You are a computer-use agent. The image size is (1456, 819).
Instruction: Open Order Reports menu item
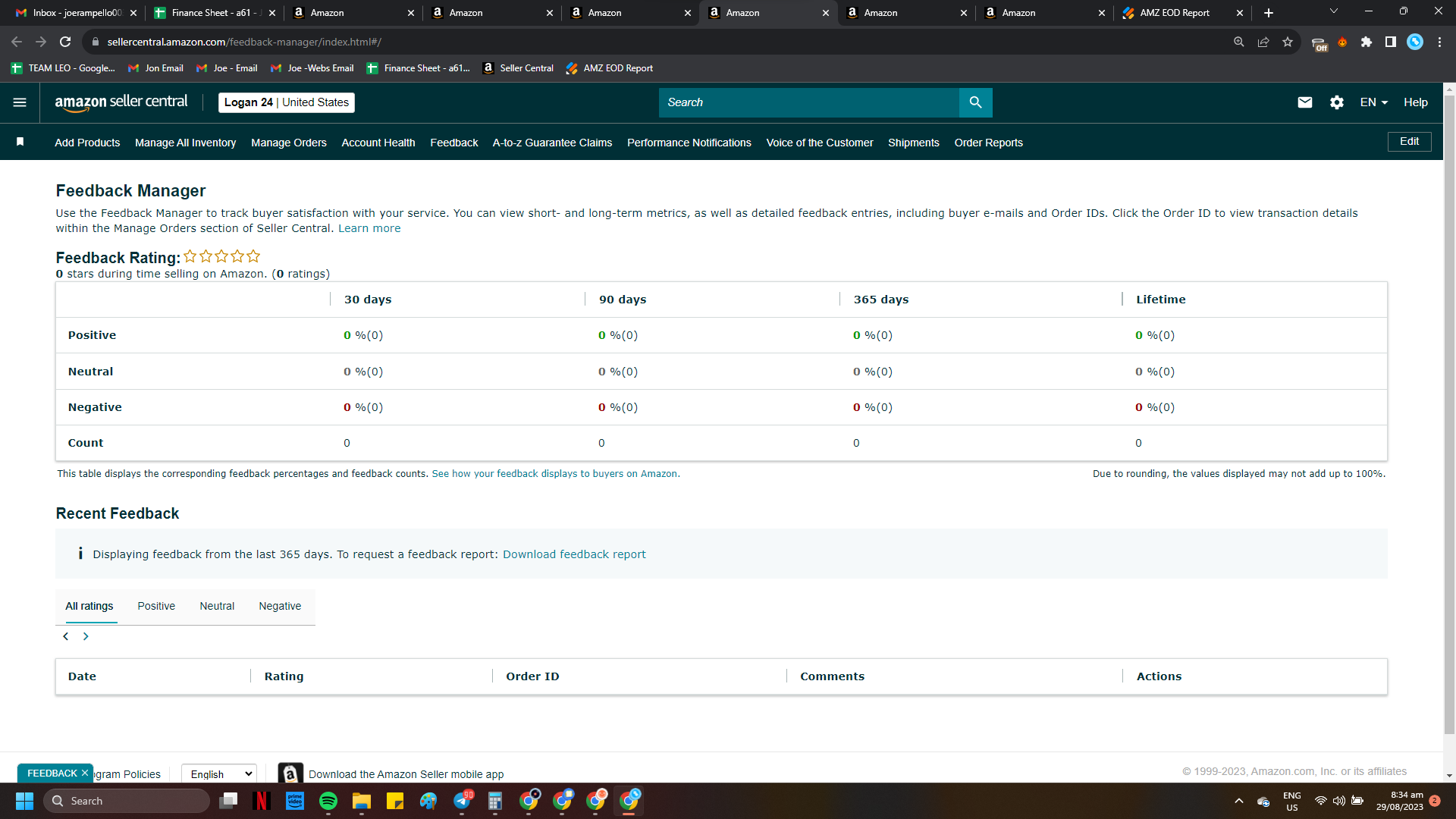989,143
